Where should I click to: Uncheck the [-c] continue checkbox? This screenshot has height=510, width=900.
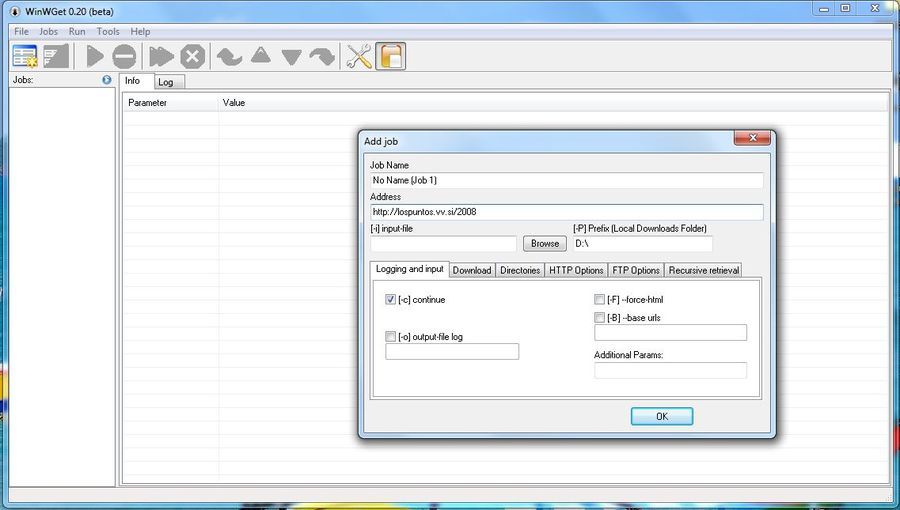[x=390, y=299]
